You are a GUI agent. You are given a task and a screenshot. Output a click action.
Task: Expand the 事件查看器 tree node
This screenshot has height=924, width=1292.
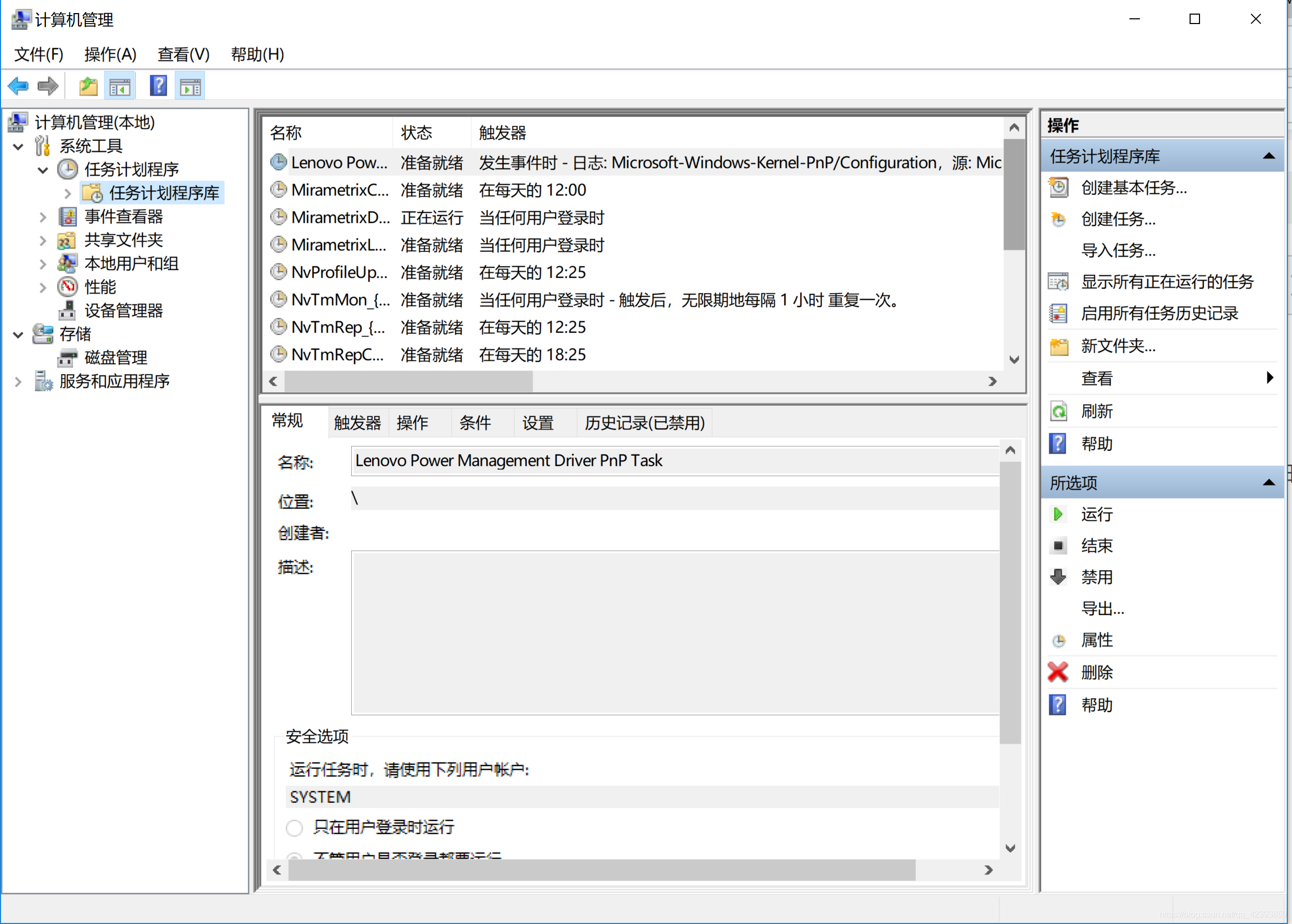tap(43, 217)
